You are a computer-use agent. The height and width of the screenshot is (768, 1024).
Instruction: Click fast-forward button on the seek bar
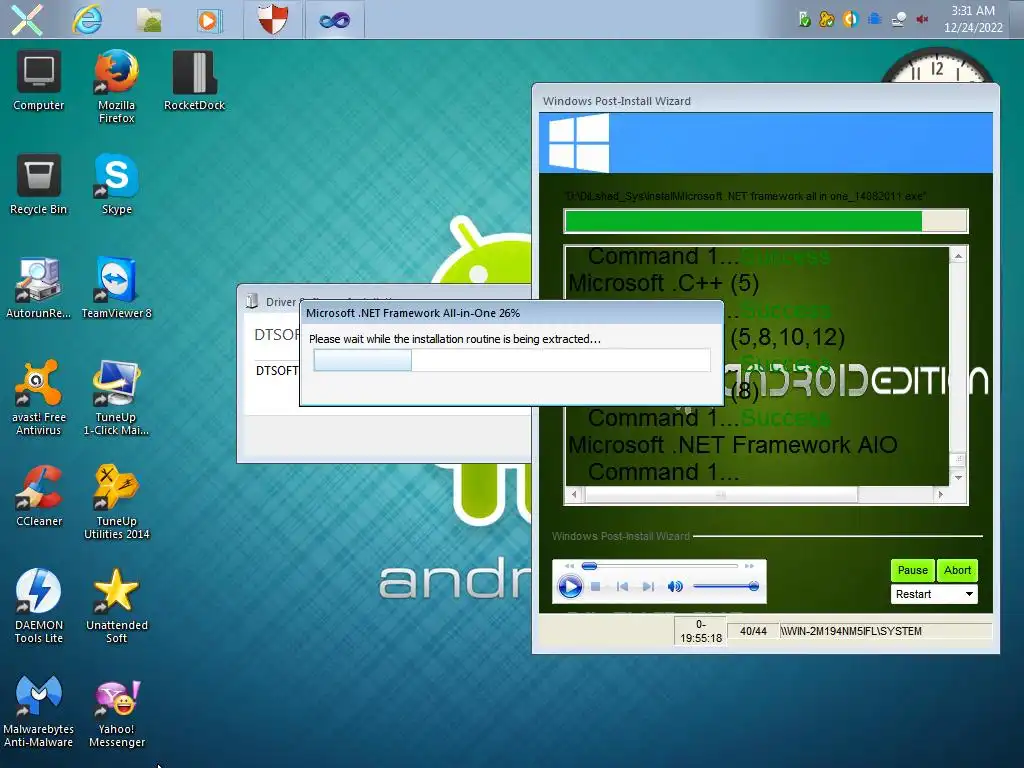tap(749, 566)
